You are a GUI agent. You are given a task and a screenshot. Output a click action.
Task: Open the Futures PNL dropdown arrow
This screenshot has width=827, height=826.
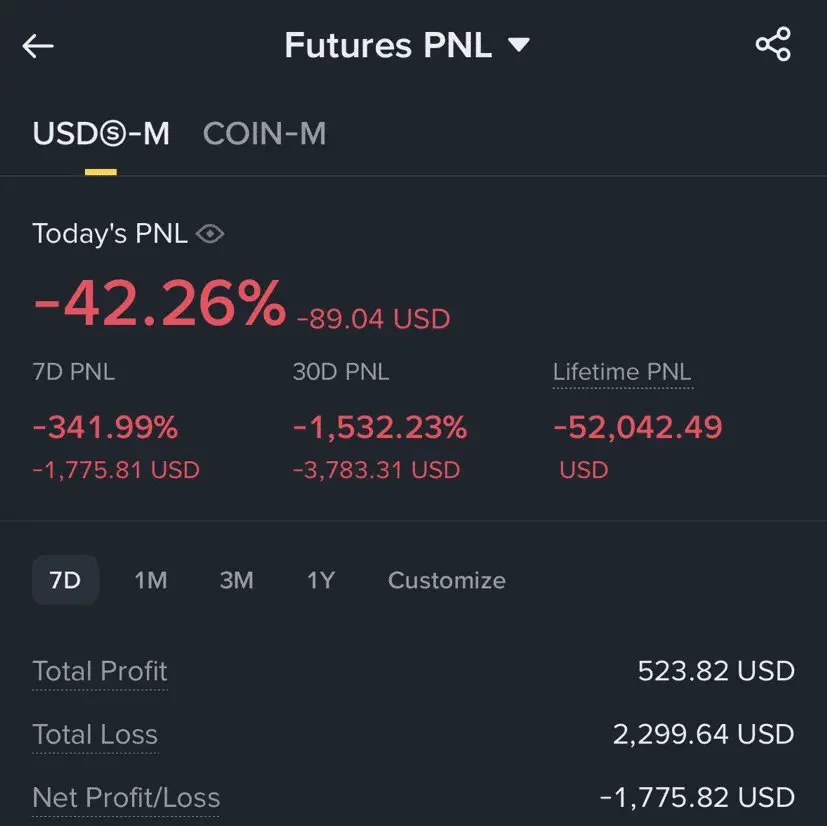[x=518, y=45]
